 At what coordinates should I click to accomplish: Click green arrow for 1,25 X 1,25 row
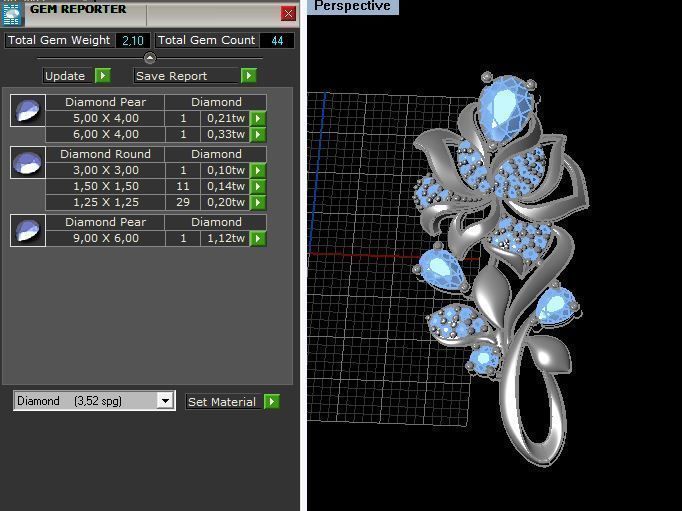(x=258, y=202)
